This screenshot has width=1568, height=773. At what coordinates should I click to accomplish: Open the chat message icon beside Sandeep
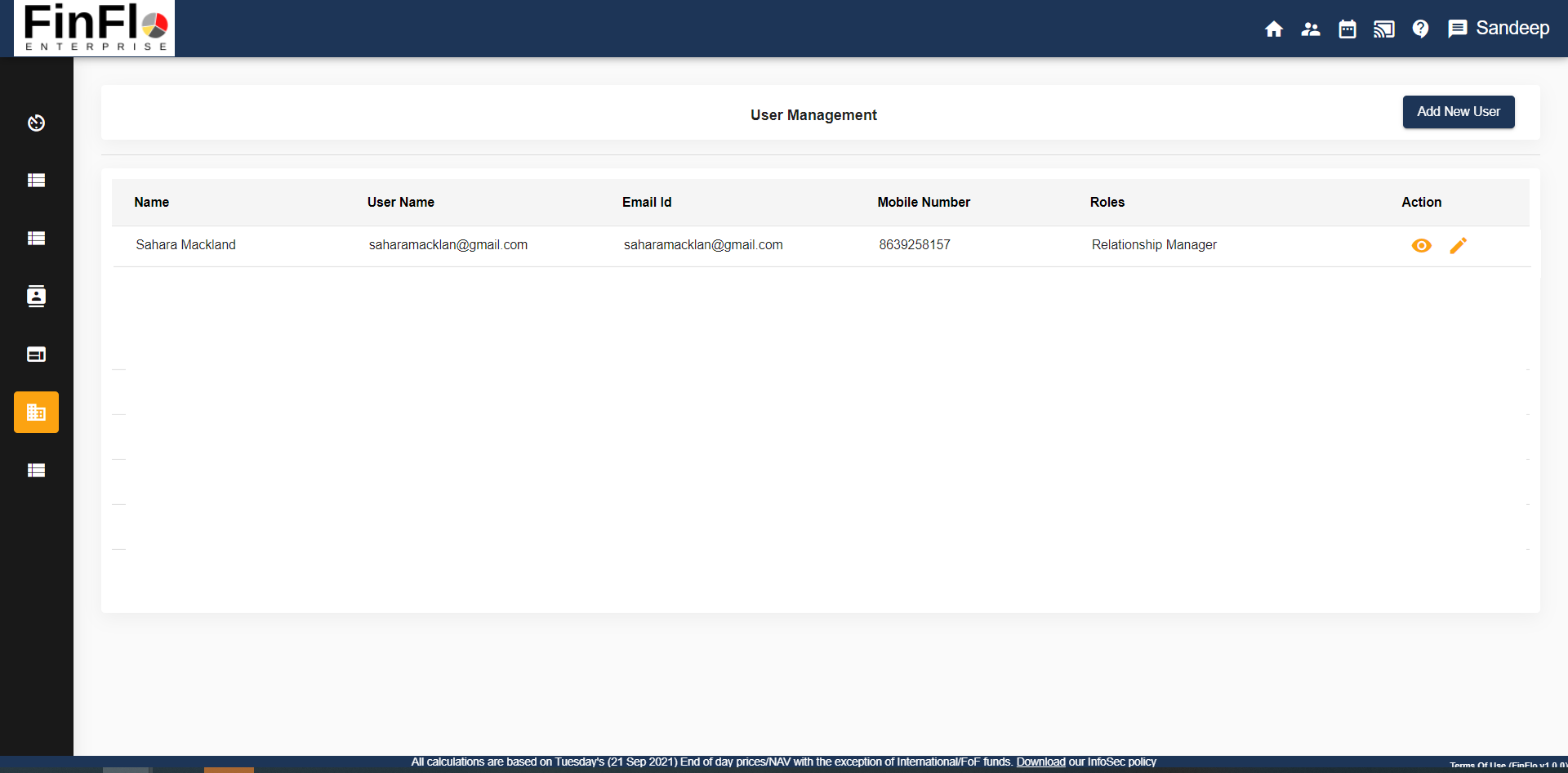pyautogui.click(x=1458, y=29)
